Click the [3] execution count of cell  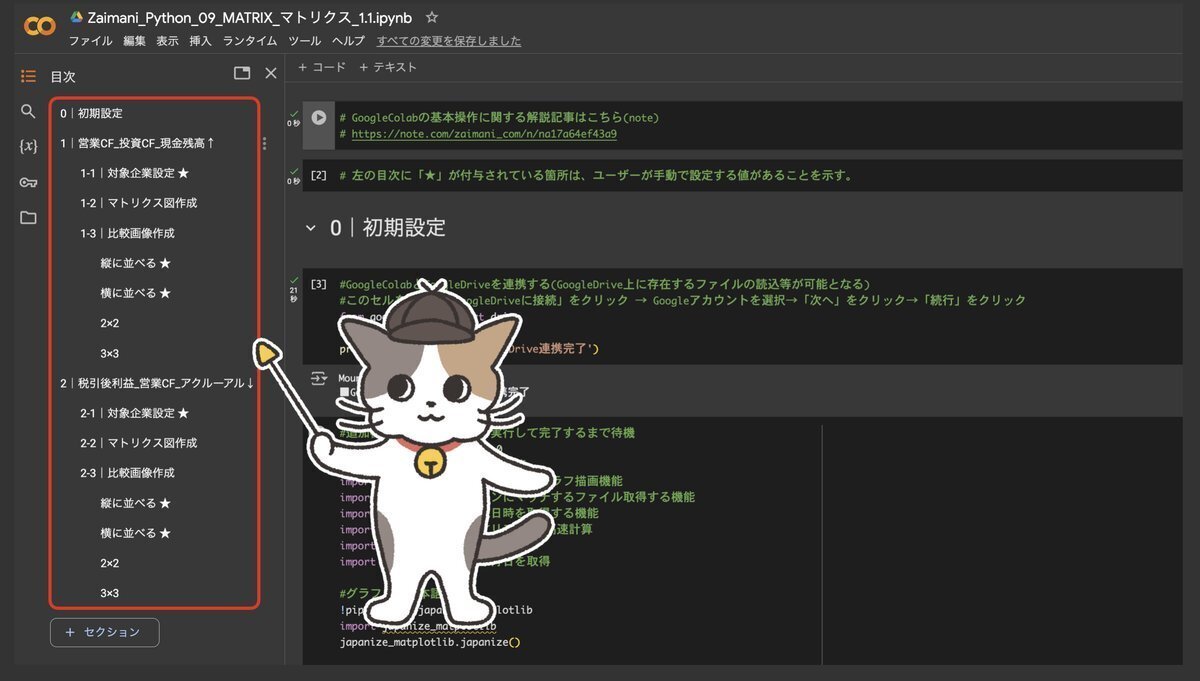point(319,284)
